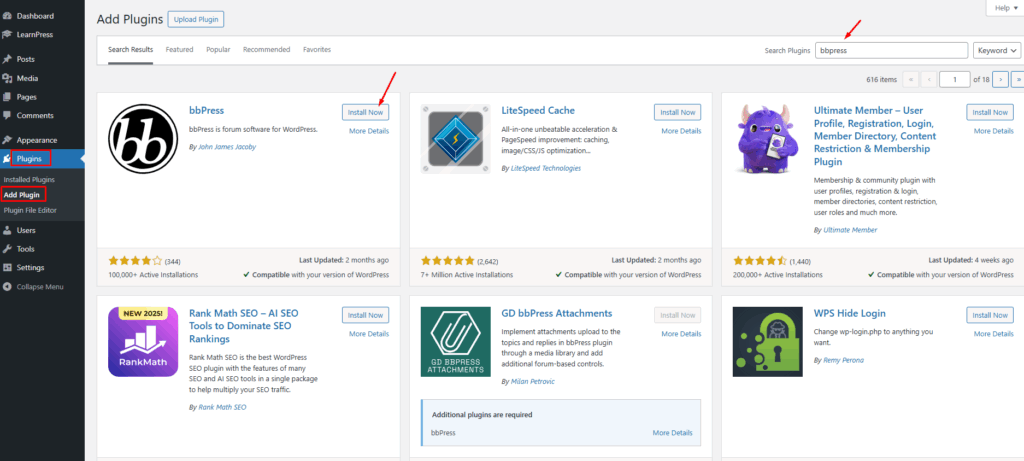Screen dimensions: 1024x461
Task: Click the Media icon in sidebar
Action: 7,78
